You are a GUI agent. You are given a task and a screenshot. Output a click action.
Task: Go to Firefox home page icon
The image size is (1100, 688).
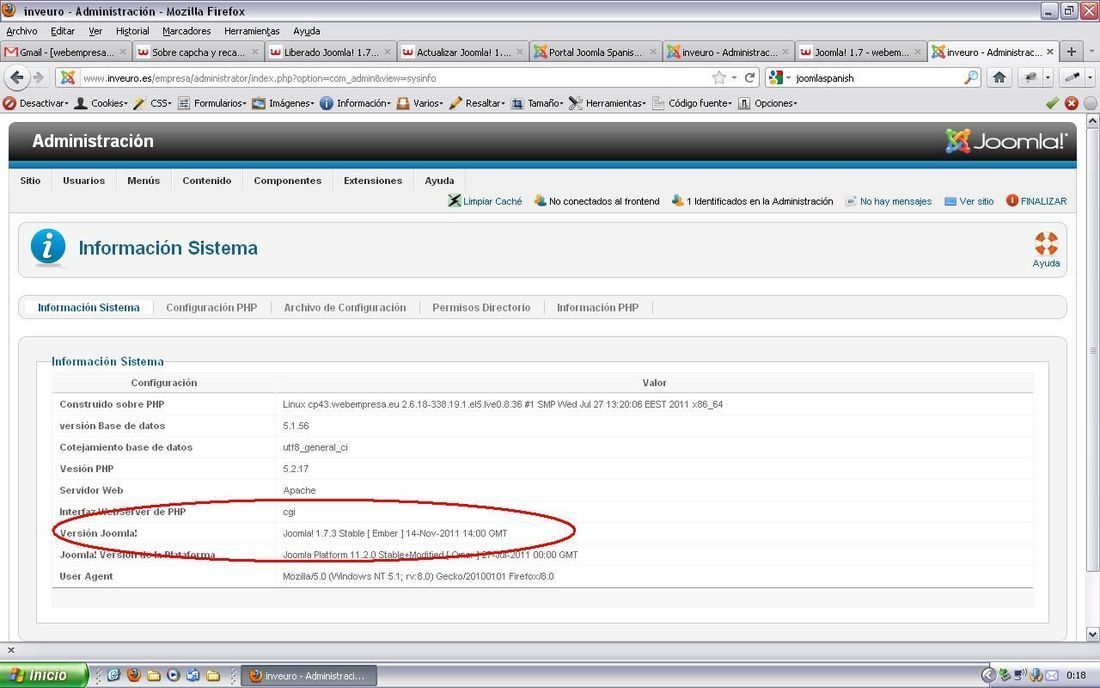(x=1000, y=78)
